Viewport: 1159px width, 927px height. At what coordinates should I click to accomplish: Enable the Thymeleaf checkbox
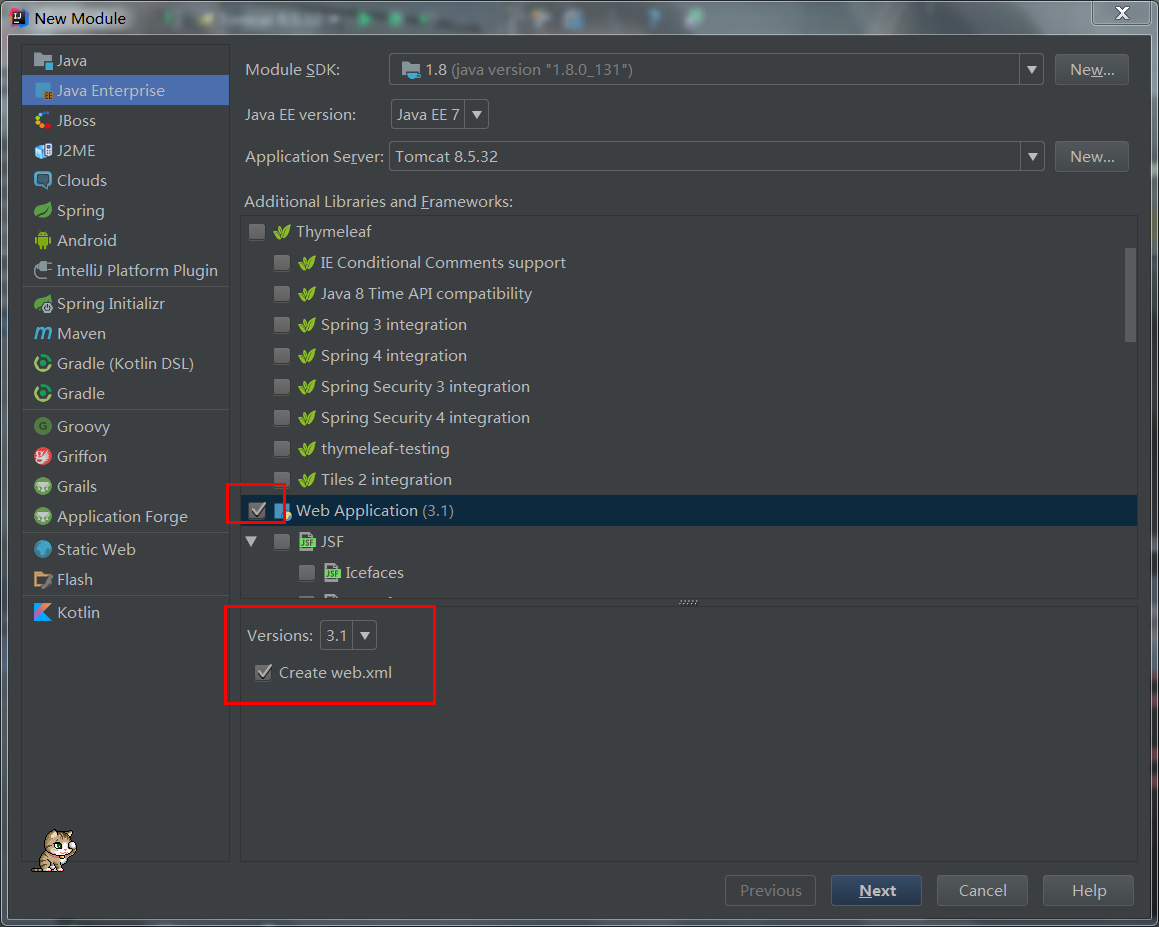point(256,232)
